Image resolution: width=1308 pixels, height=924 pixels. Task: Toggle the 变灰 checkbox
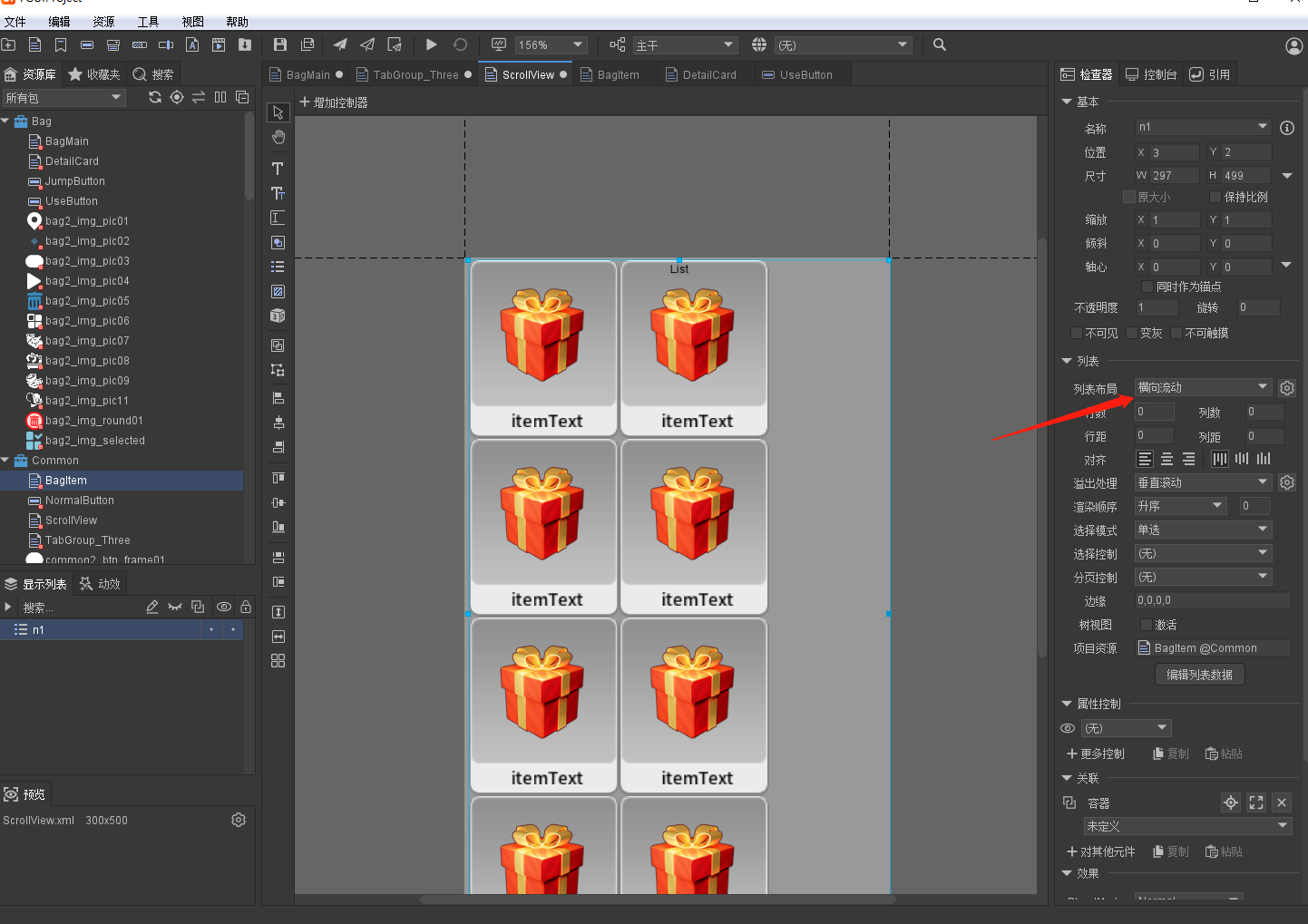coord(1132,333)
